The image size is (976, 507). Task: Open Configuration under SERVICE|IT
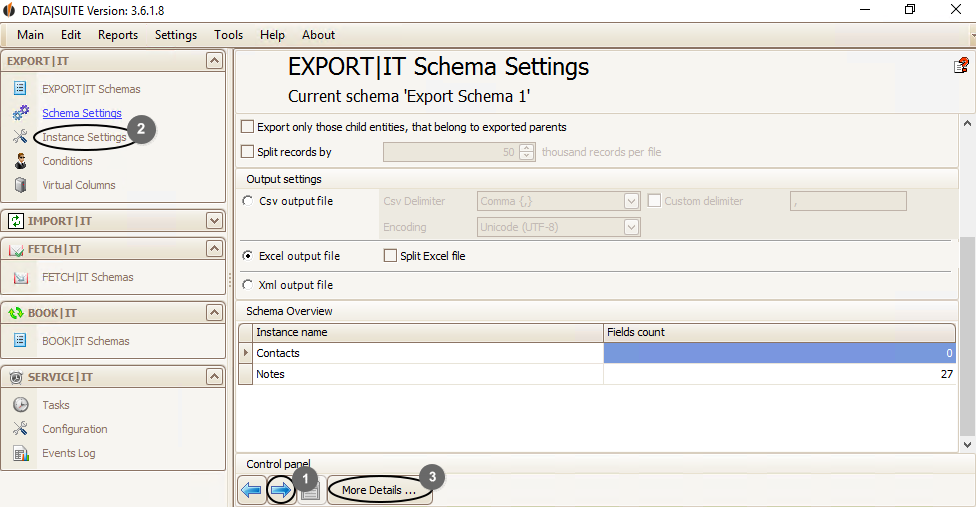pyautogui.click(x=75, y=429)
